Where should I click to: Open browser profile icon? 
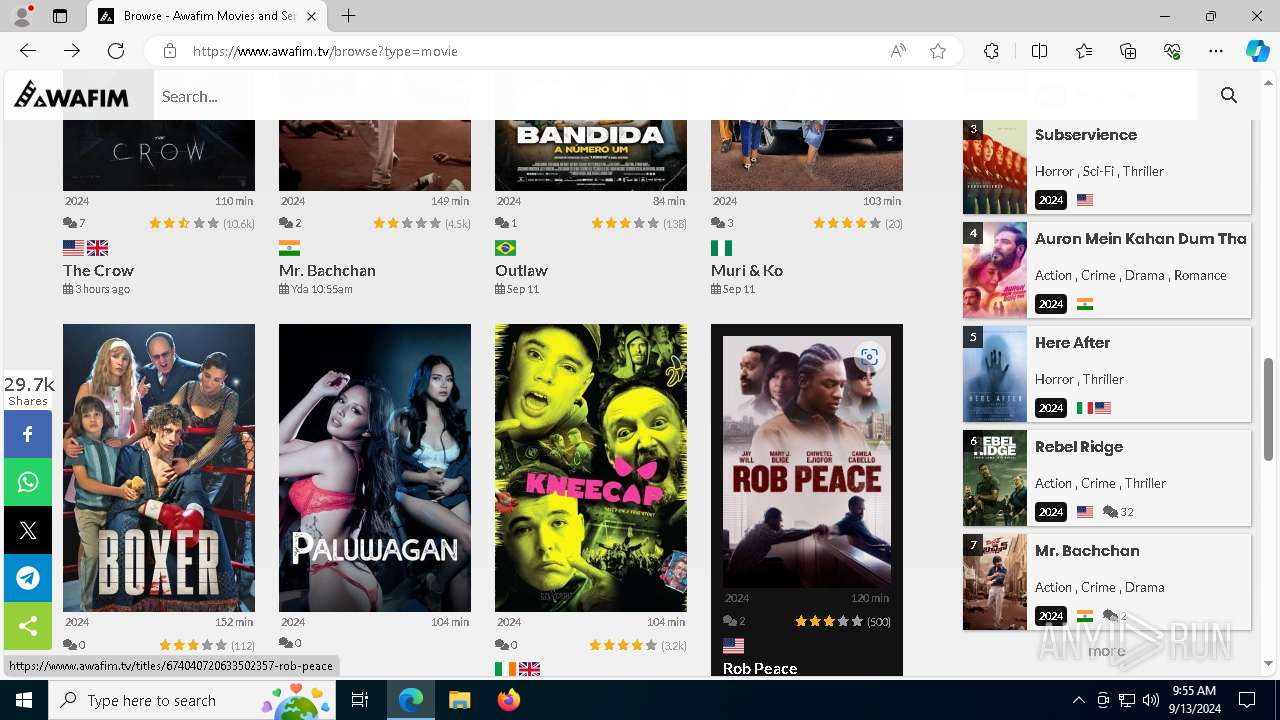pyautogui.click(x=21, y=16)
